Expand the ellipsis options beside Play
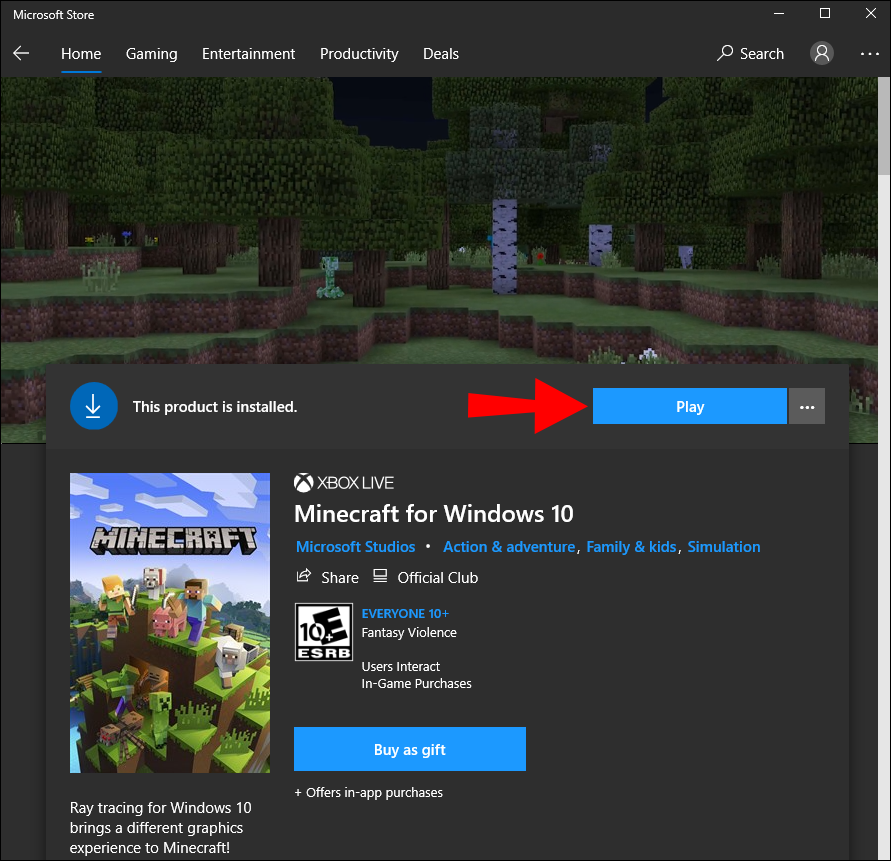891x861 pixels. coord(806,406)
